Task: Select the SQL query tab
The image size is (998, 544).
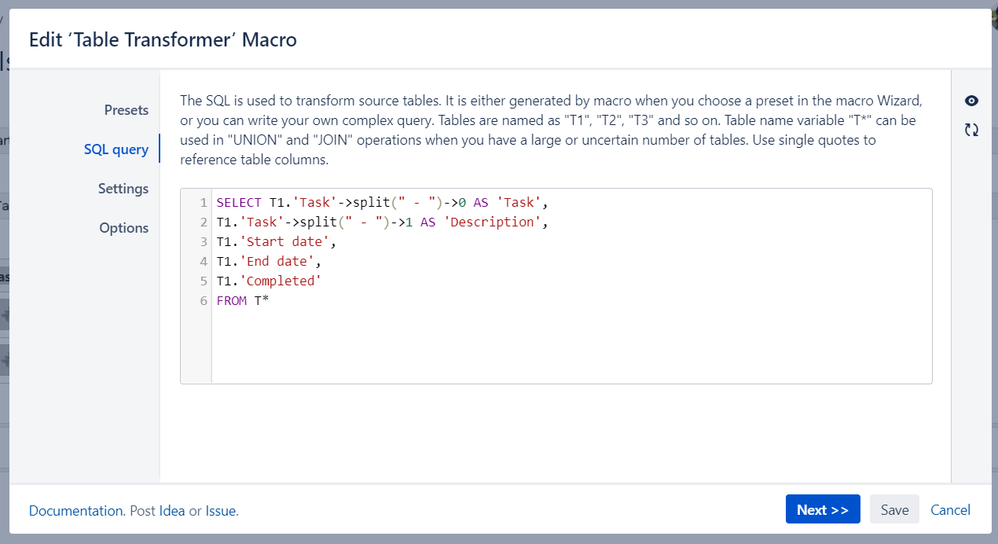Action: pos(116,150)
